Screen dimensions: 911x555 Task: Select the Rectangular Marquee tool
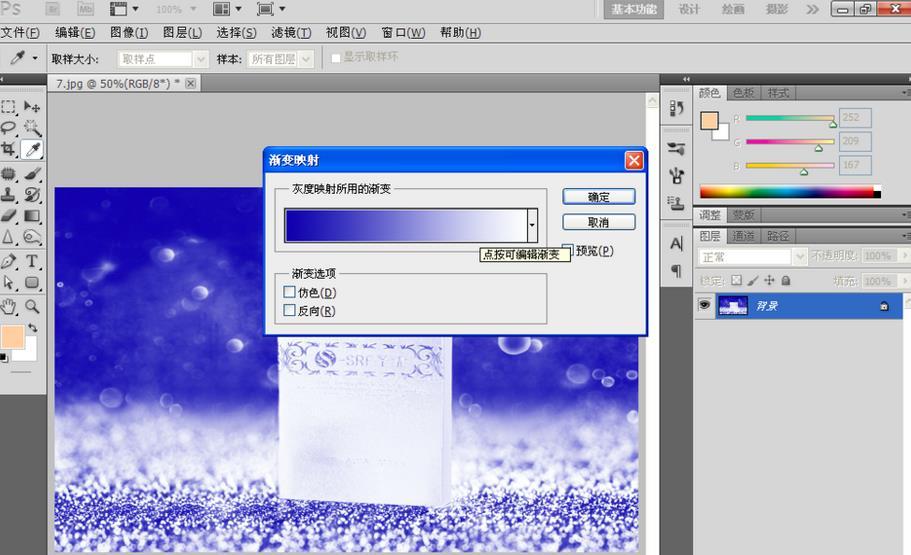pos(9,107)
